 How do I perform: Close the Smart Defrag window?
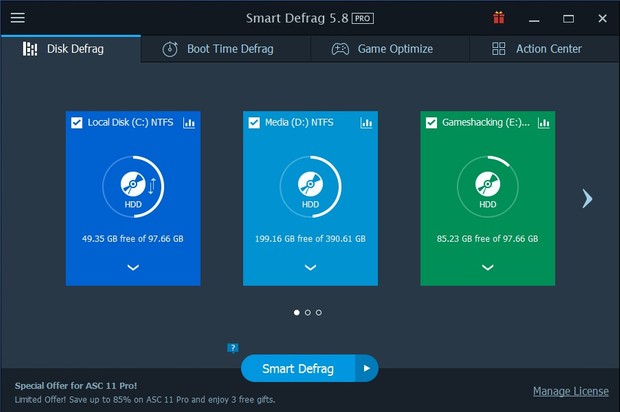pyautogui.click(x=603, y=18)
